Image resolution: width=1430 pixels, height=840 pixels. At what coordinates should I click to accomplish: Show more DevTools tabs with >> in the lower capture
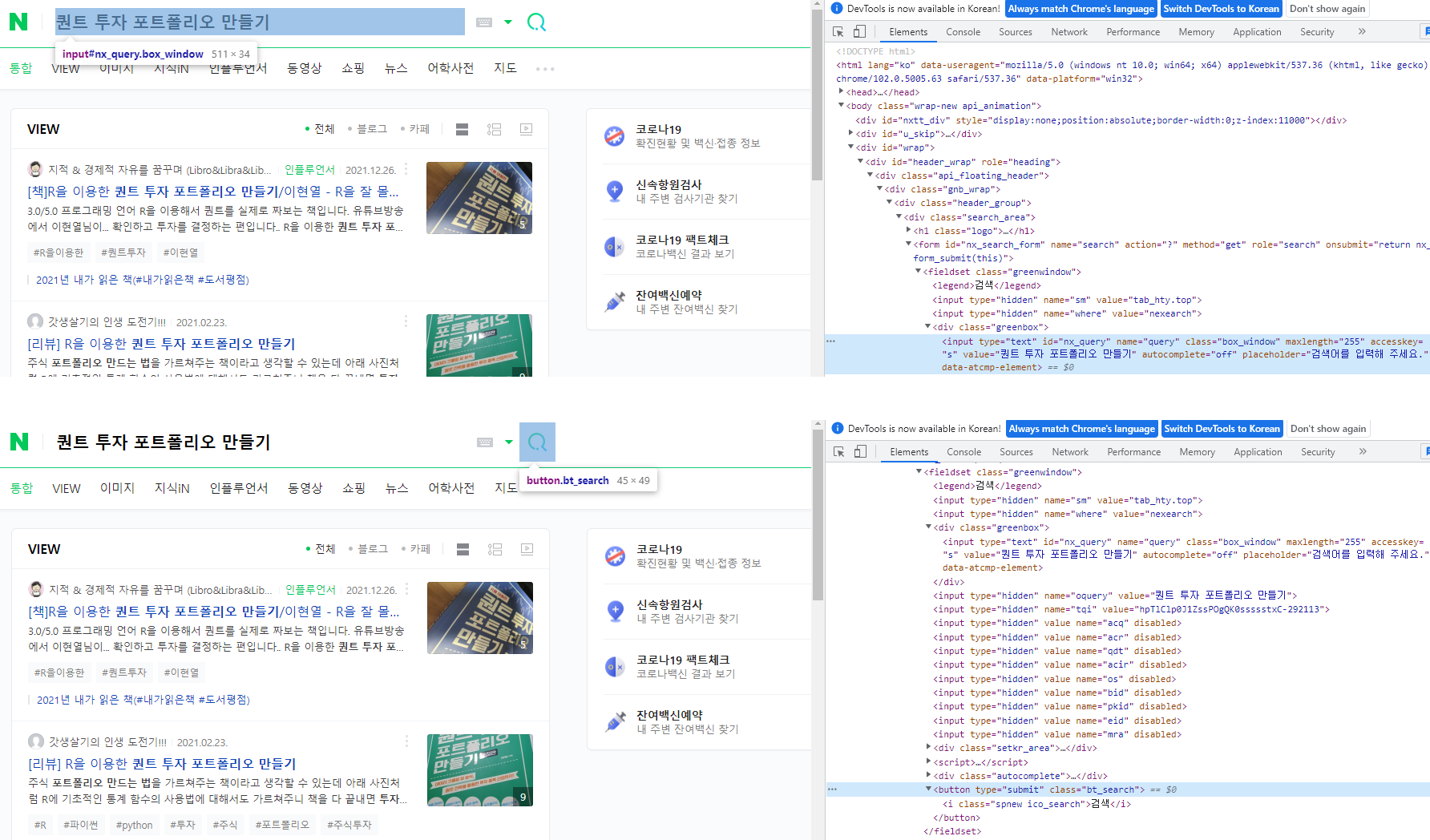click(x=1363, y=452)
